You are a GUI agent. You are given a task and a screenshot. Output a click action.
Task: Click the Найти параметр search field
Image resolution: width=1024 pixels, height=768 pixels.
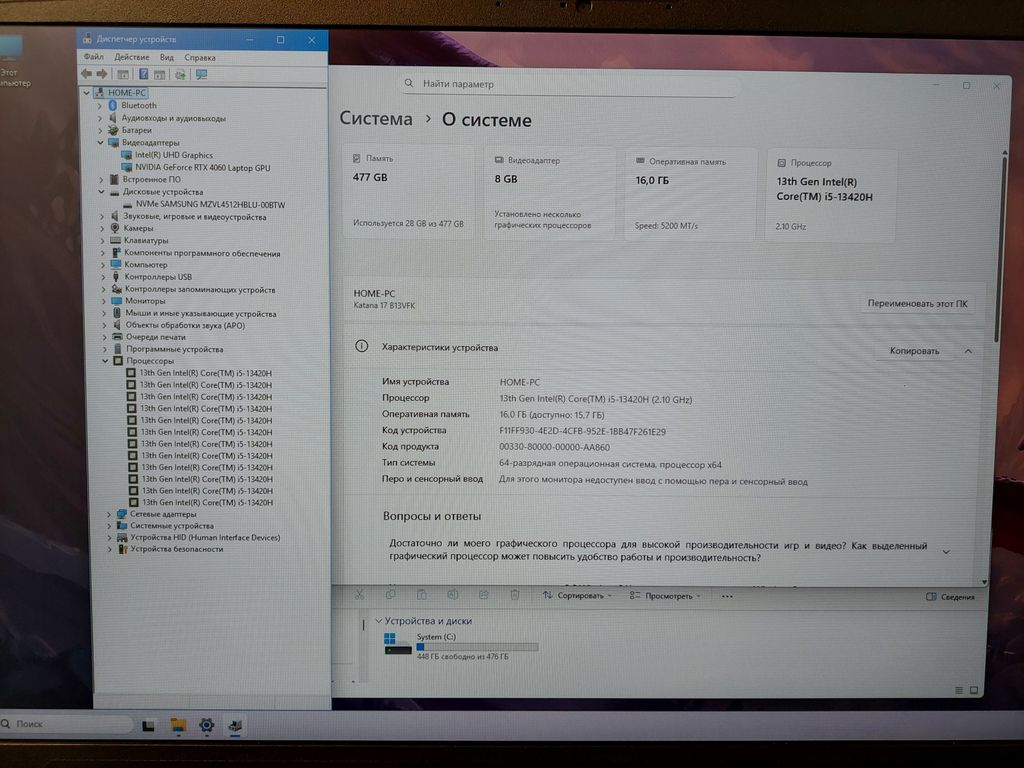570,85
